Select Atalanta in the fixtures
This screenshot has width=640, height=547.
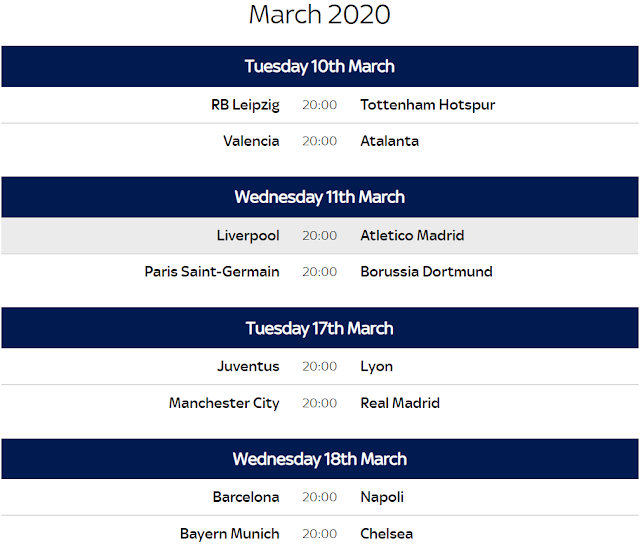pyautogui.click(x=389, y=141)
